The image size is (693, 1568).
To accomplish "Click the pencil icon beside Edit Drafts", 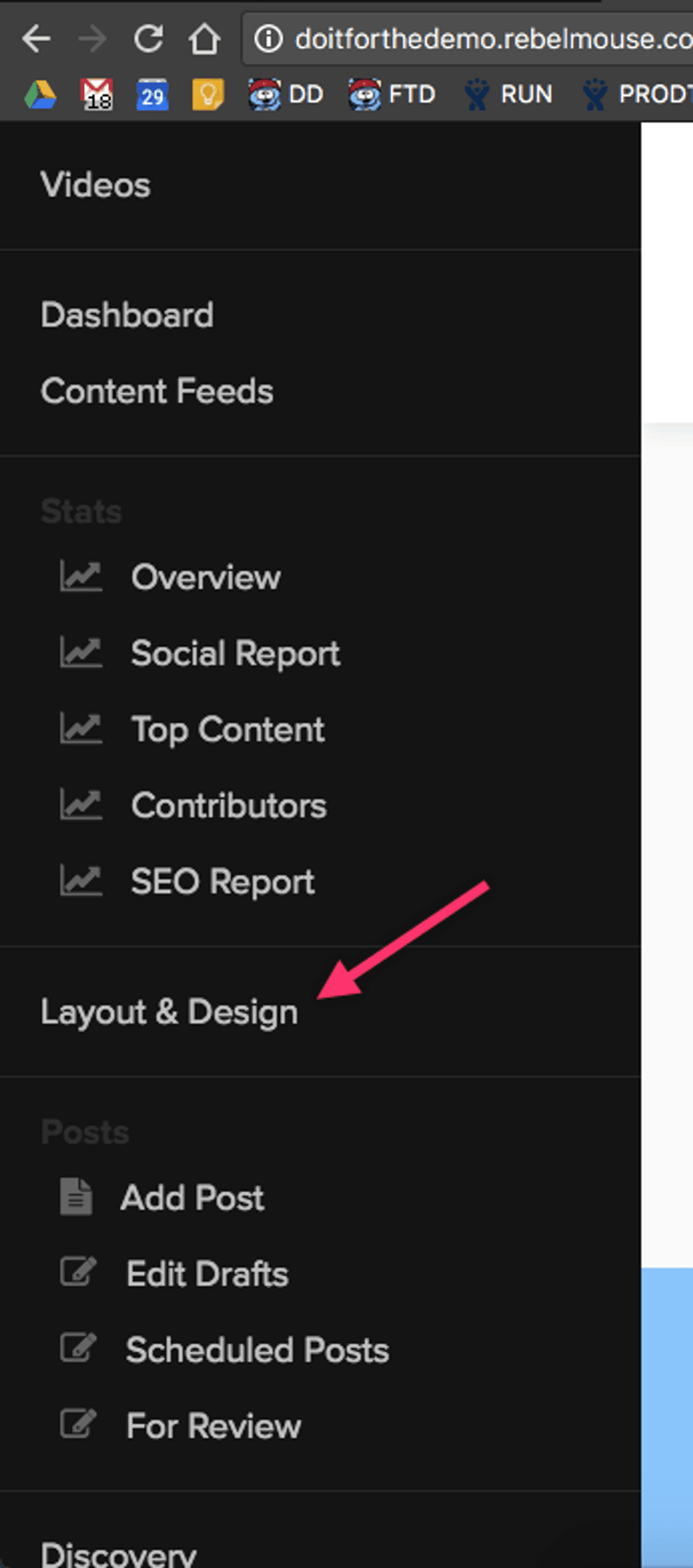I will pyautogui.click(x=78, y=1272).
